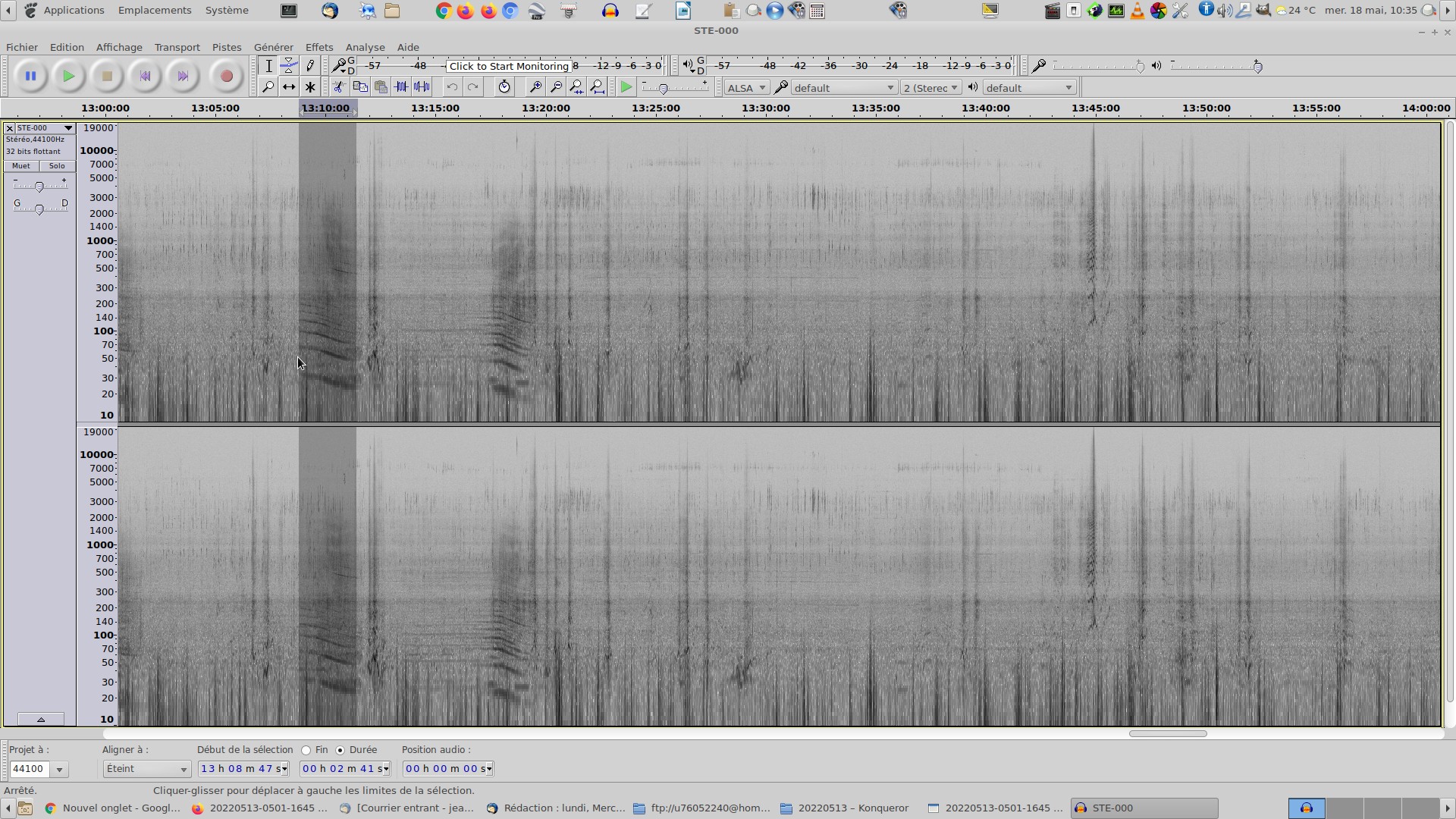Click the Zoom In magnifier icon
This screenshot has height=819, width=1456.
click(535, 87)
